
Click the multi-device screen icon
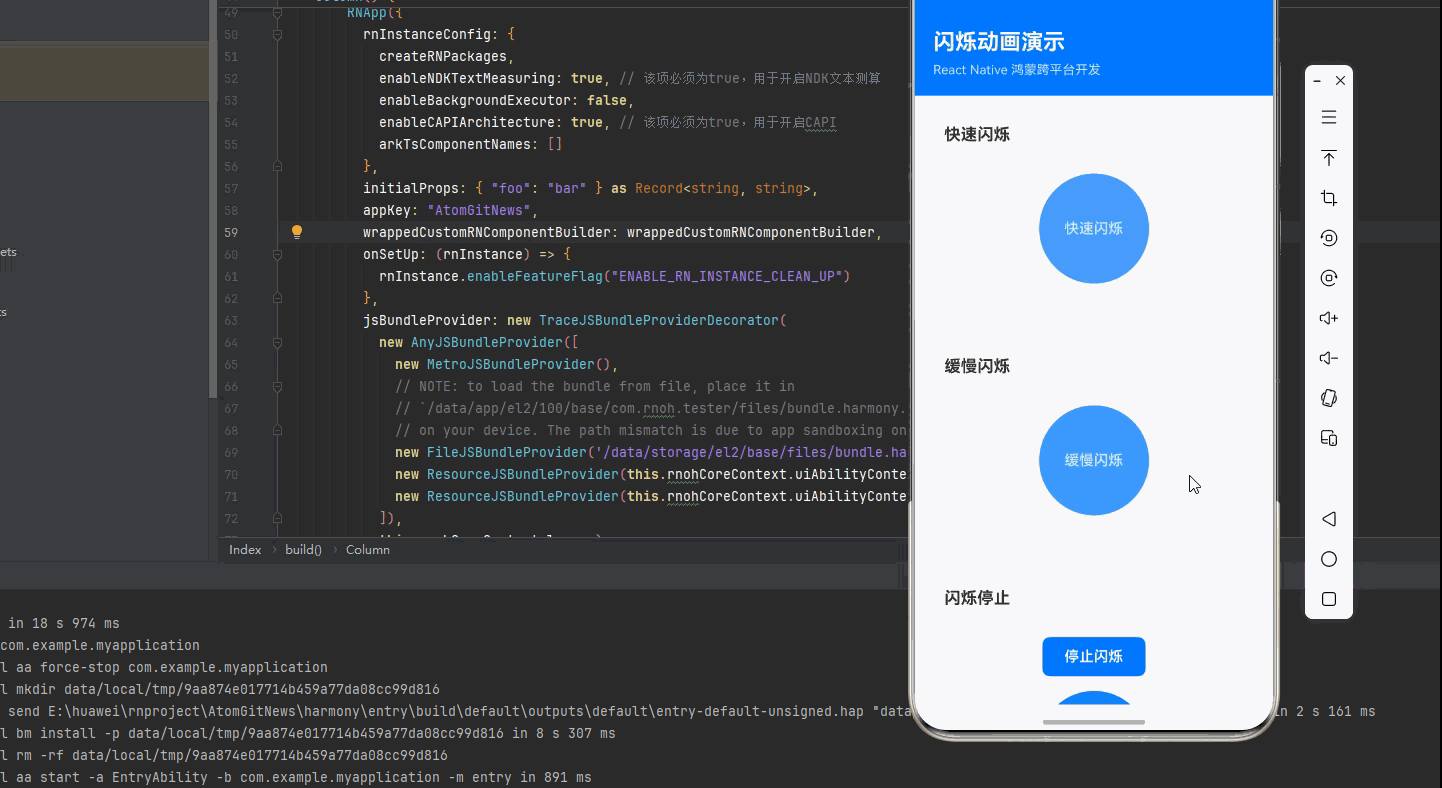[x=1329, y=438]
